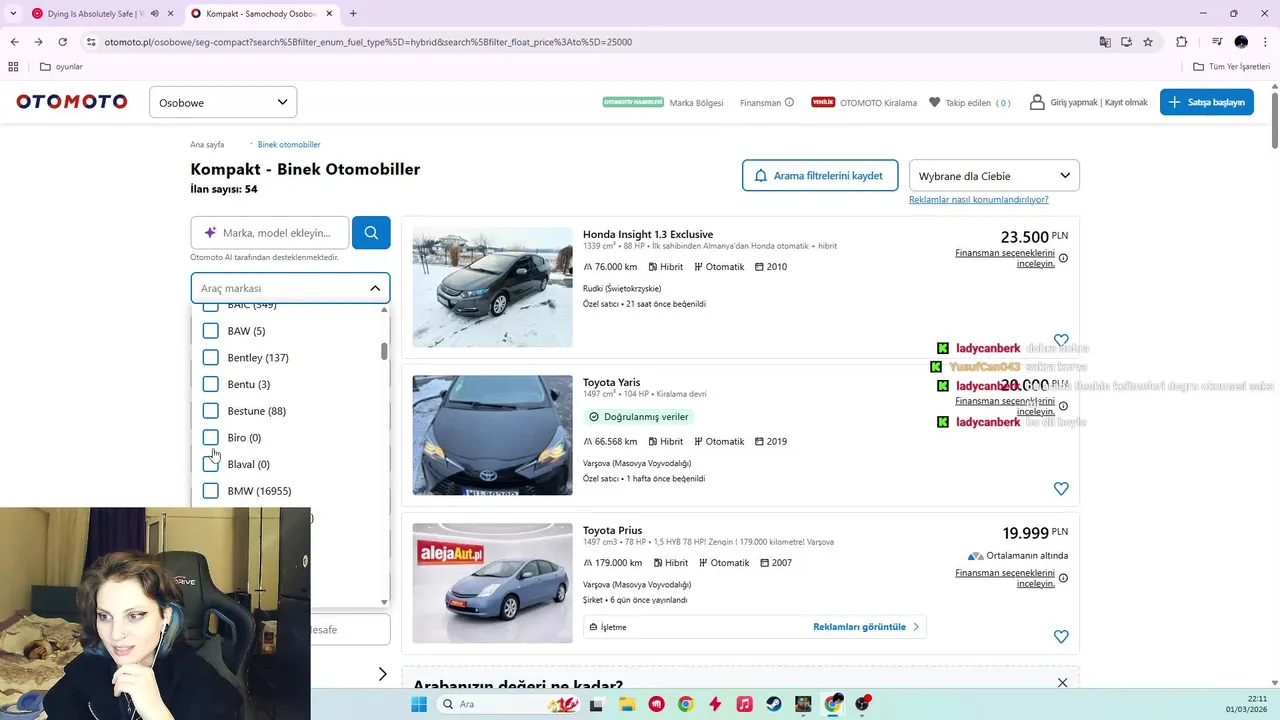Open File Explorer from the taskbar
Screen dimensions: 1280x720
[x=626, y=704]
